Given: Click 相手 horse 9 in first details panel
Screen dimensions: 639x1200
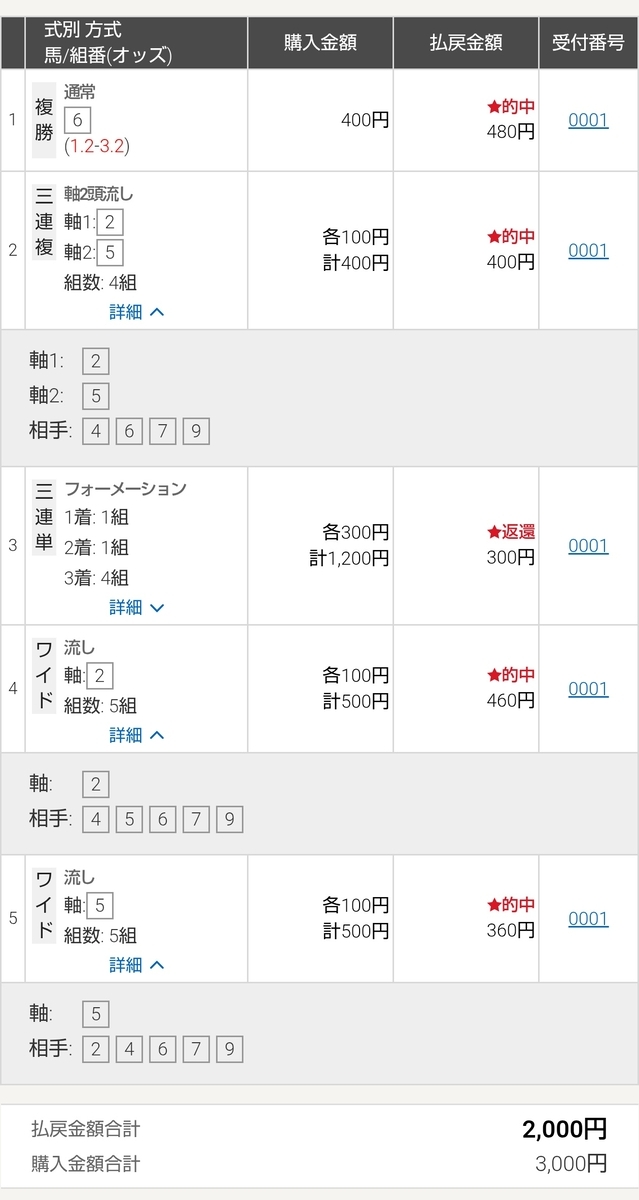Looking at the screenshot, I should pos(196,431).
